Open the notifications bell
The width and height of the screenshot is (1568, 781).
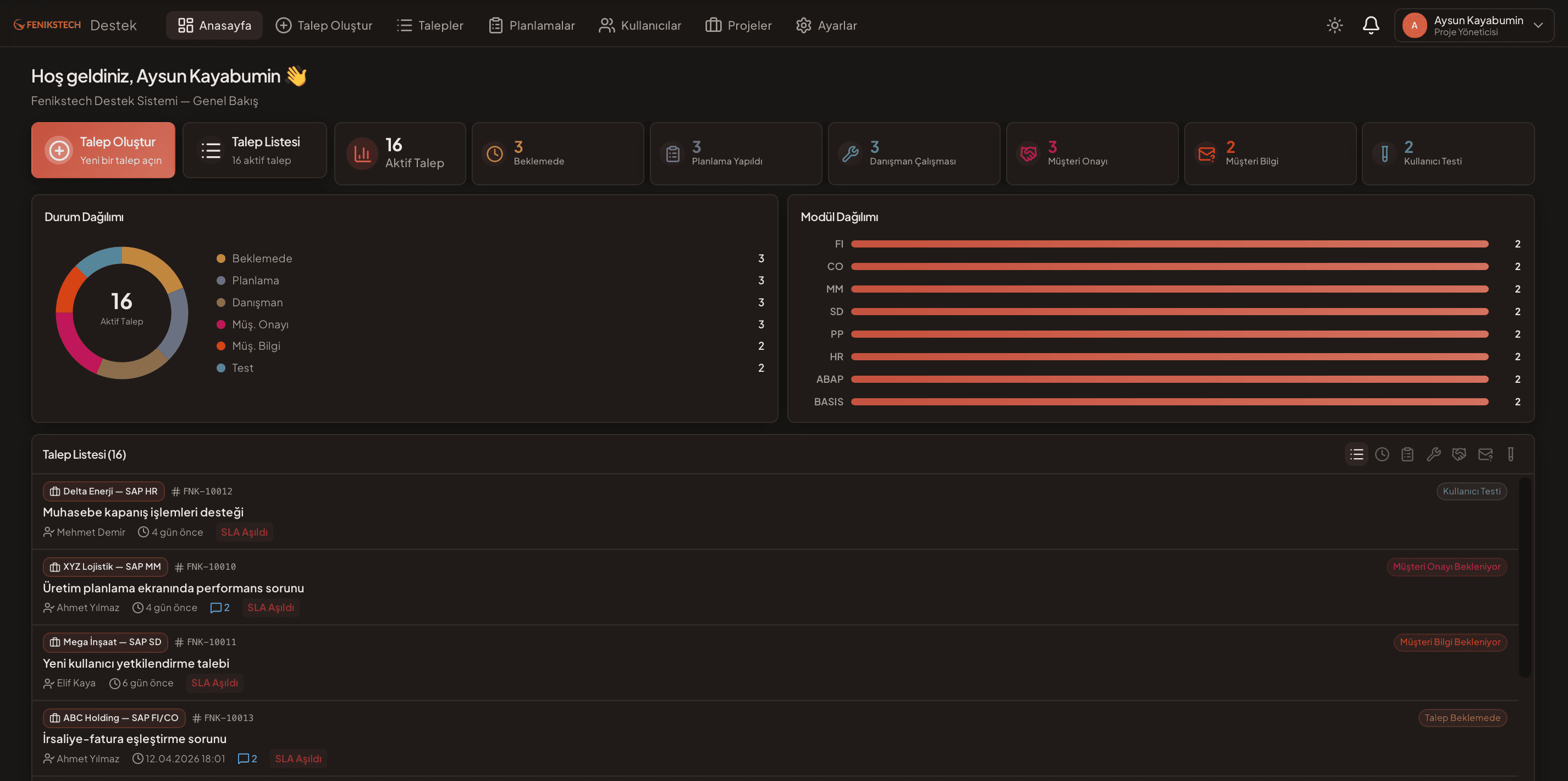(1370, 25)
